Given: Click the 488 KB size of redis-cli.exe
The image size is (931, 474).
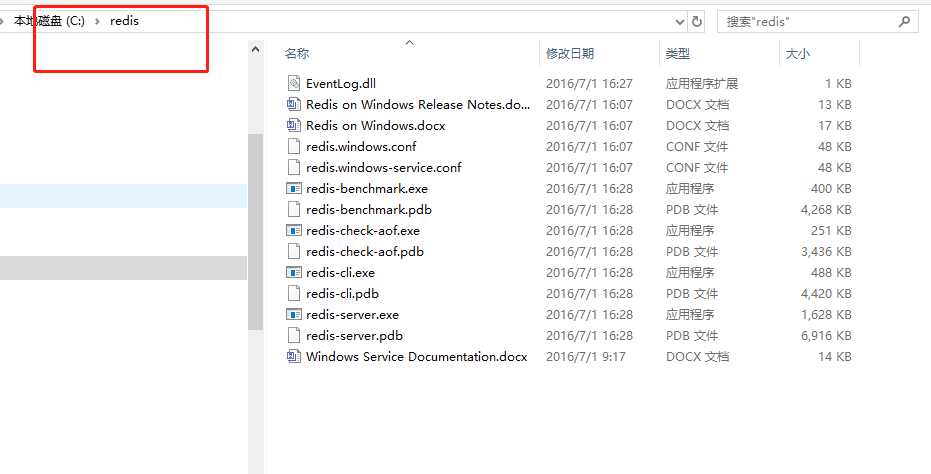Looking at the screenshot, I should [831, 273].
